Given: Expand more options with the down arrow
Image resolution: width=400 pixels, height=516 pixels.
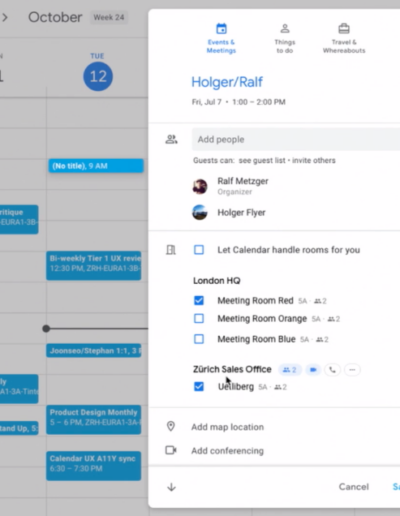Looking at the screenshot, I should [171, 487].
